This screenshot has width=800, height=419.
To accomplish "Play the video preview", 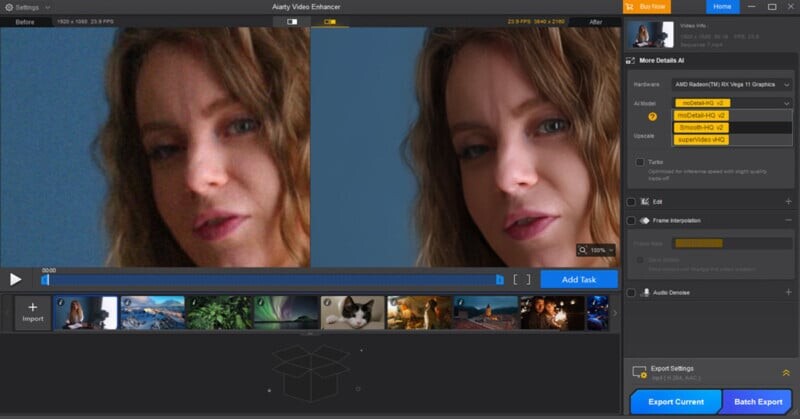I will coord(16,280).
